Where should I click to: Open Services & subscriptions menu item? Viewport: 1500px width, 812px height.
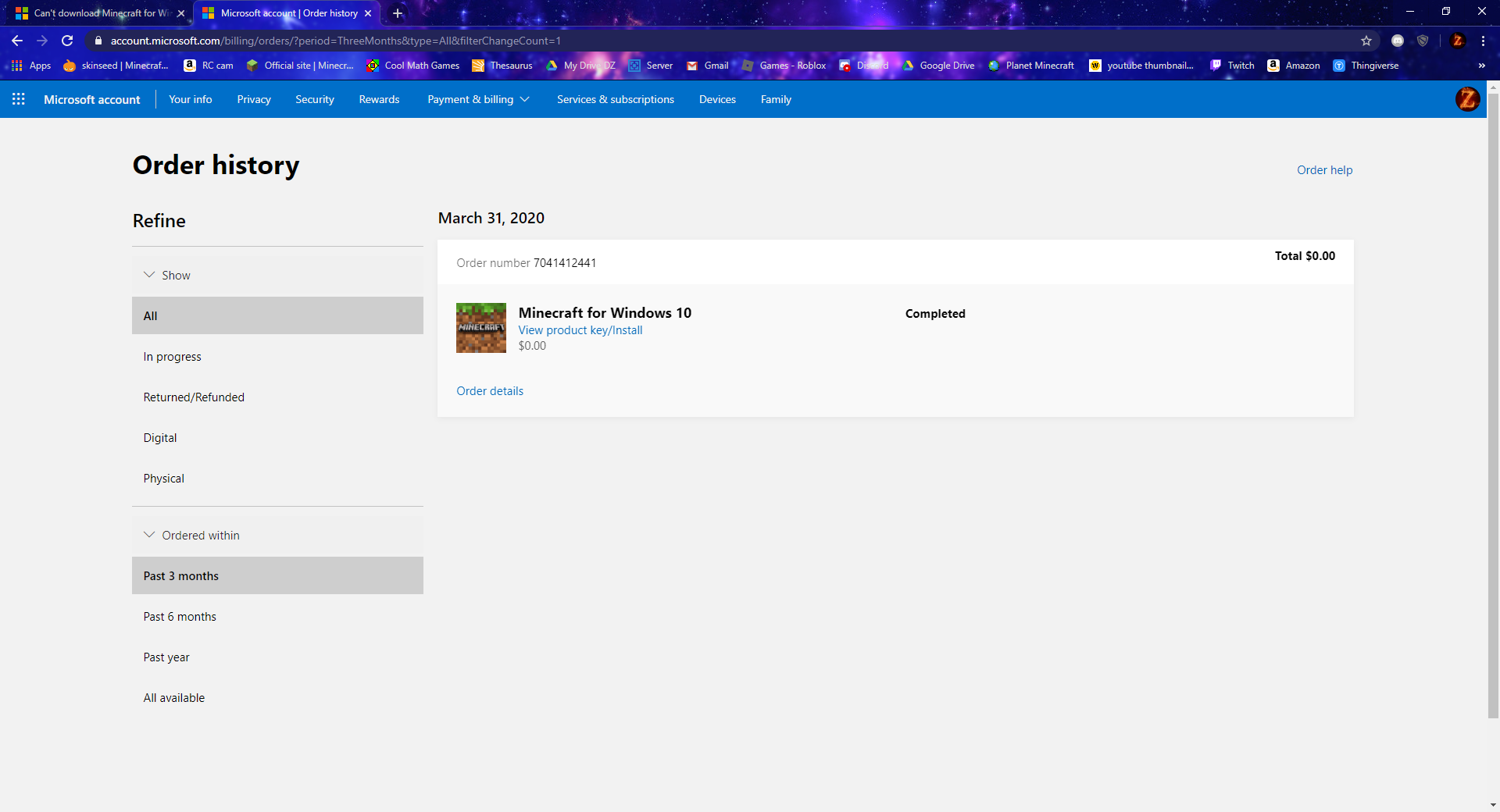(616, 99)
